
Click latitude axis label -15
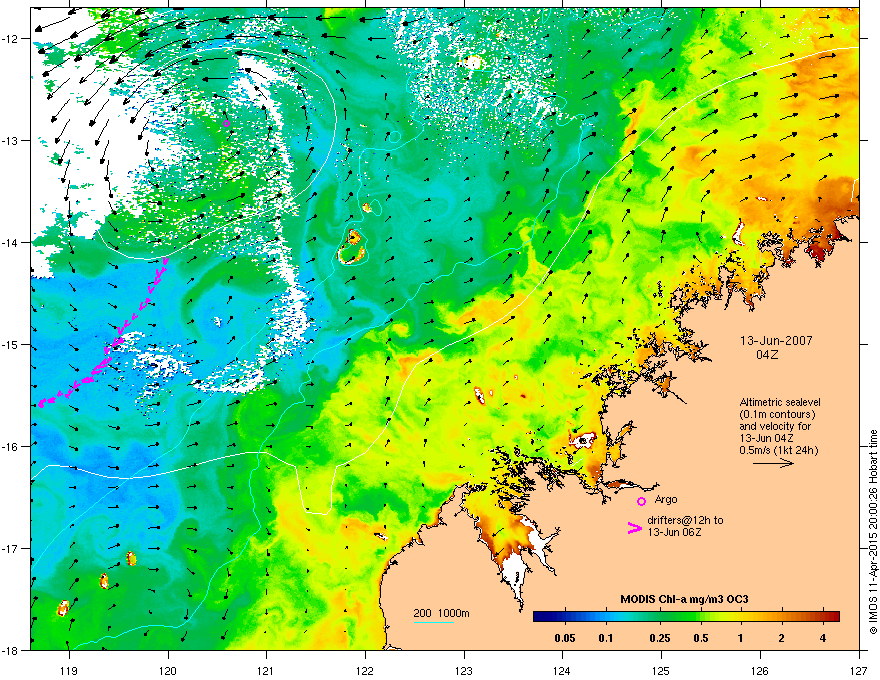9,344
